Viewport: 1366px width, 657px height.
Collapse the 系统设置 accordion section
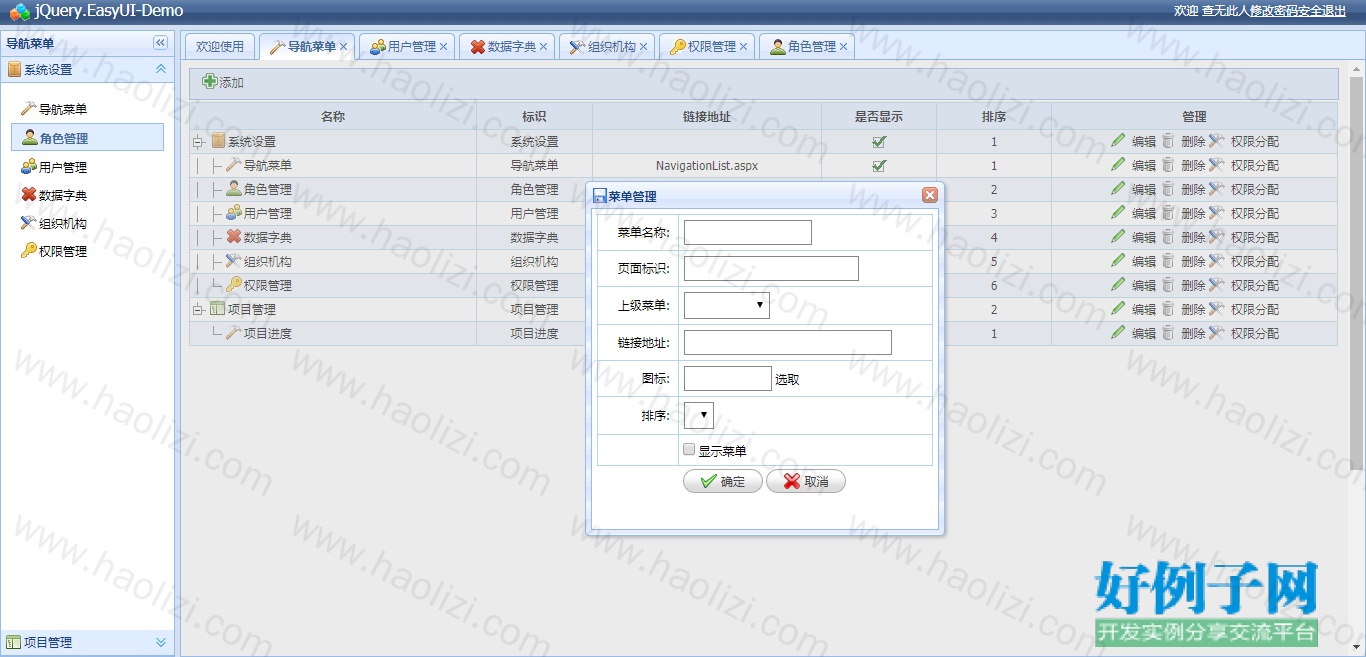[160, 69]
